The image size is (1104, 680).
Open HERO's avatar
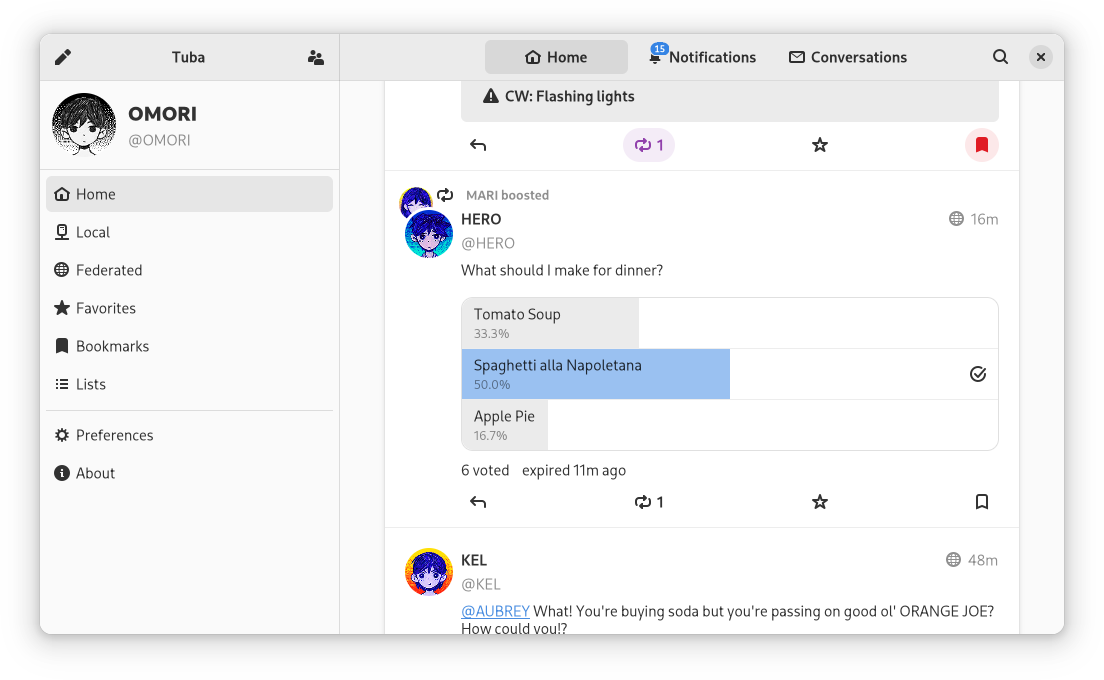429,234
